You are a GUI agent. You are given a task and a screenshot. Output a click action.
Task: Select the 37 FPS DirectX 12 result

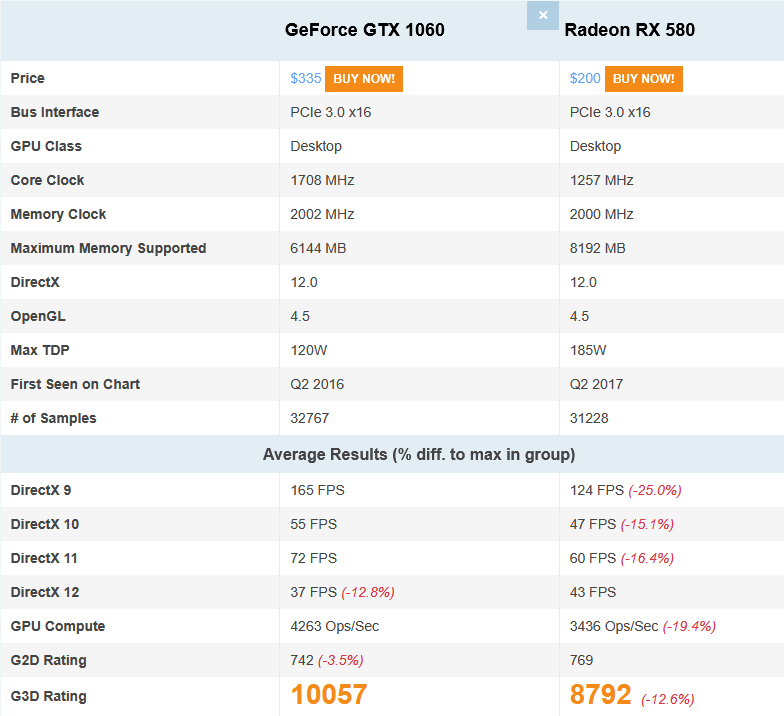point(314,592)
